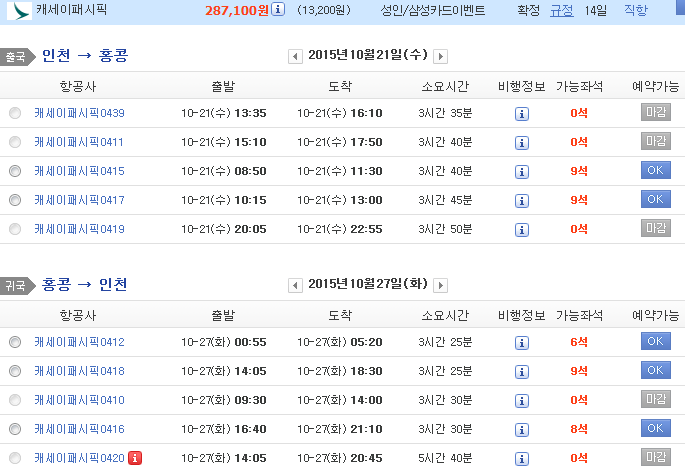Click OK button for flight 0417
The image size is (685, 471).
656,199
